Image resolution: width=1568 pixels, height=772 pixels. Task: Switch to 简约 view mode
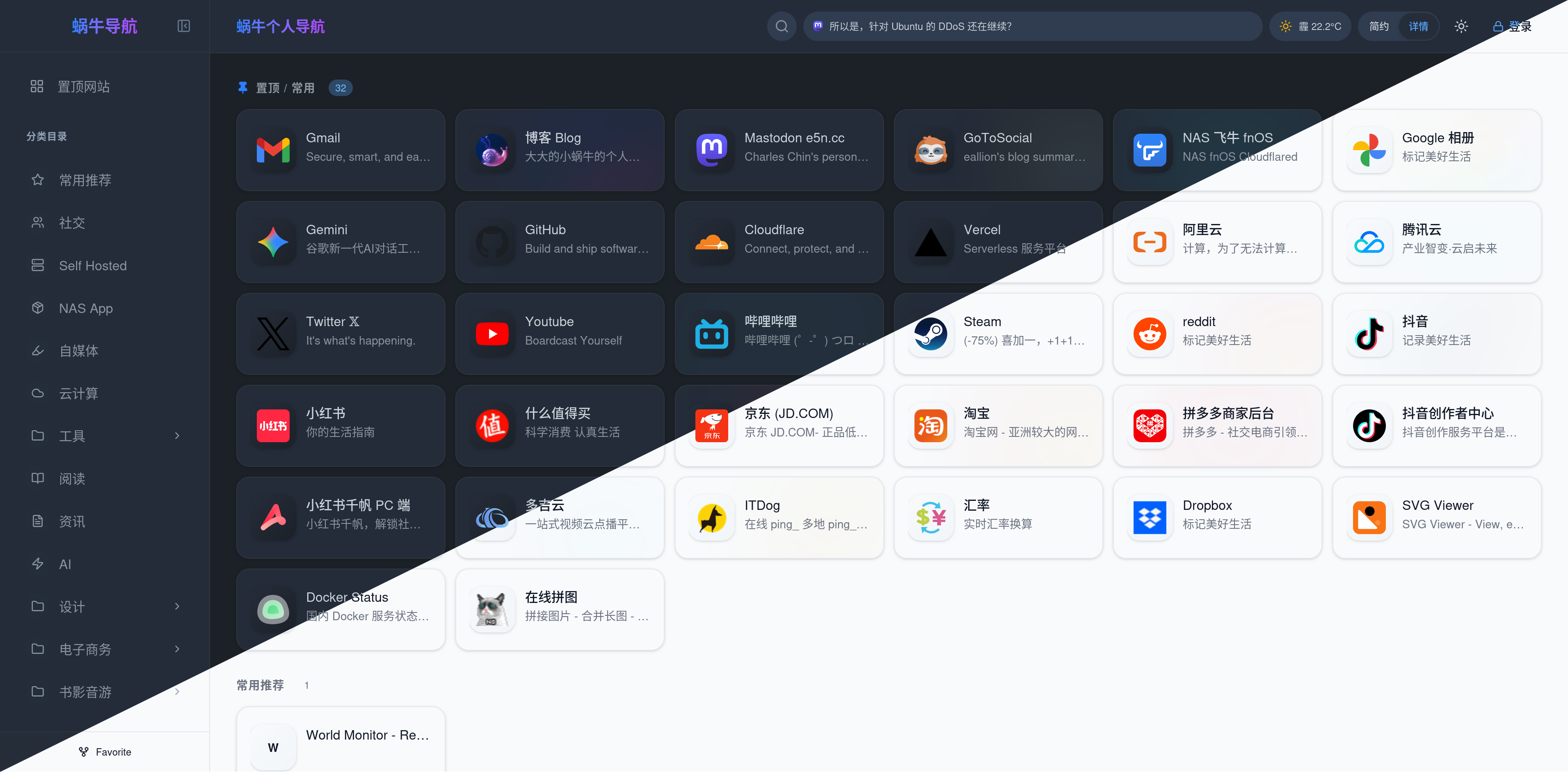(1379, 26)
